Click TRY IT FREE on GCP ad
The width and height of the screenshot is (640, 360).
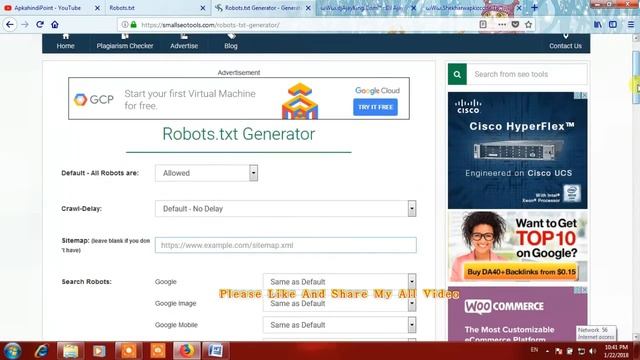coord(375,107)
